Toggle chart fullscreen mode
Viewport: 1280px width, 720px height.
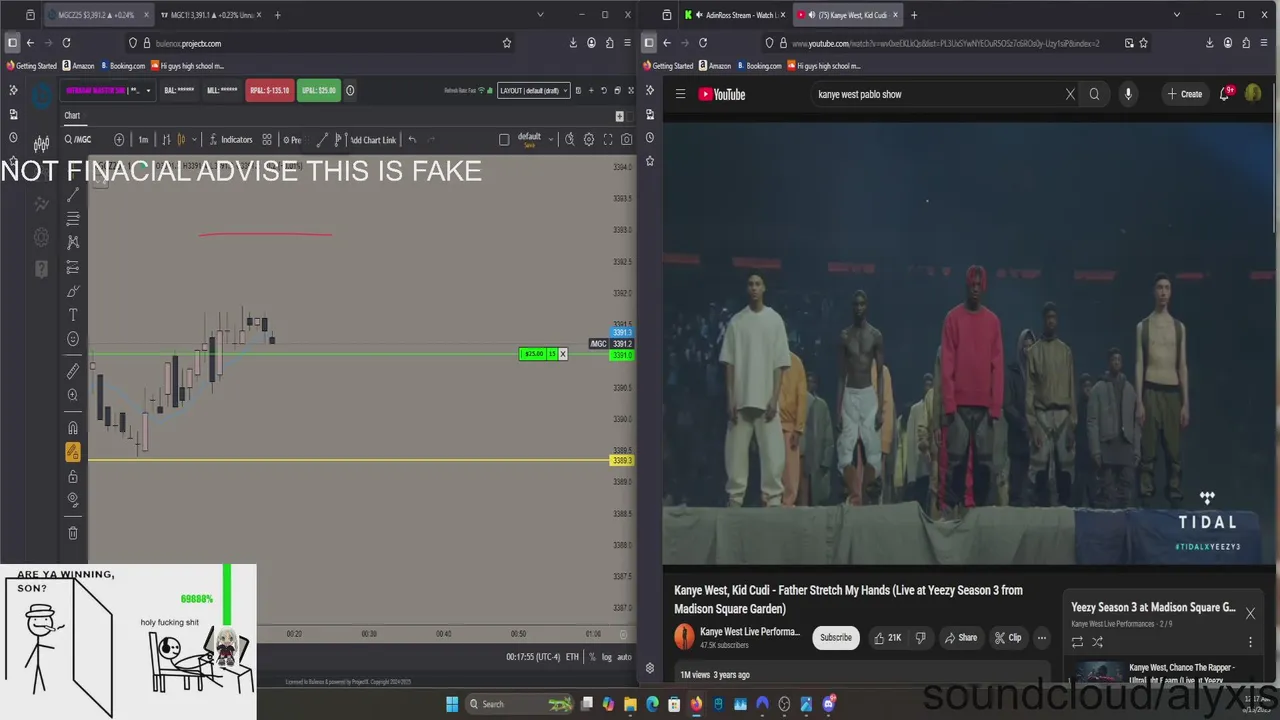608,140
